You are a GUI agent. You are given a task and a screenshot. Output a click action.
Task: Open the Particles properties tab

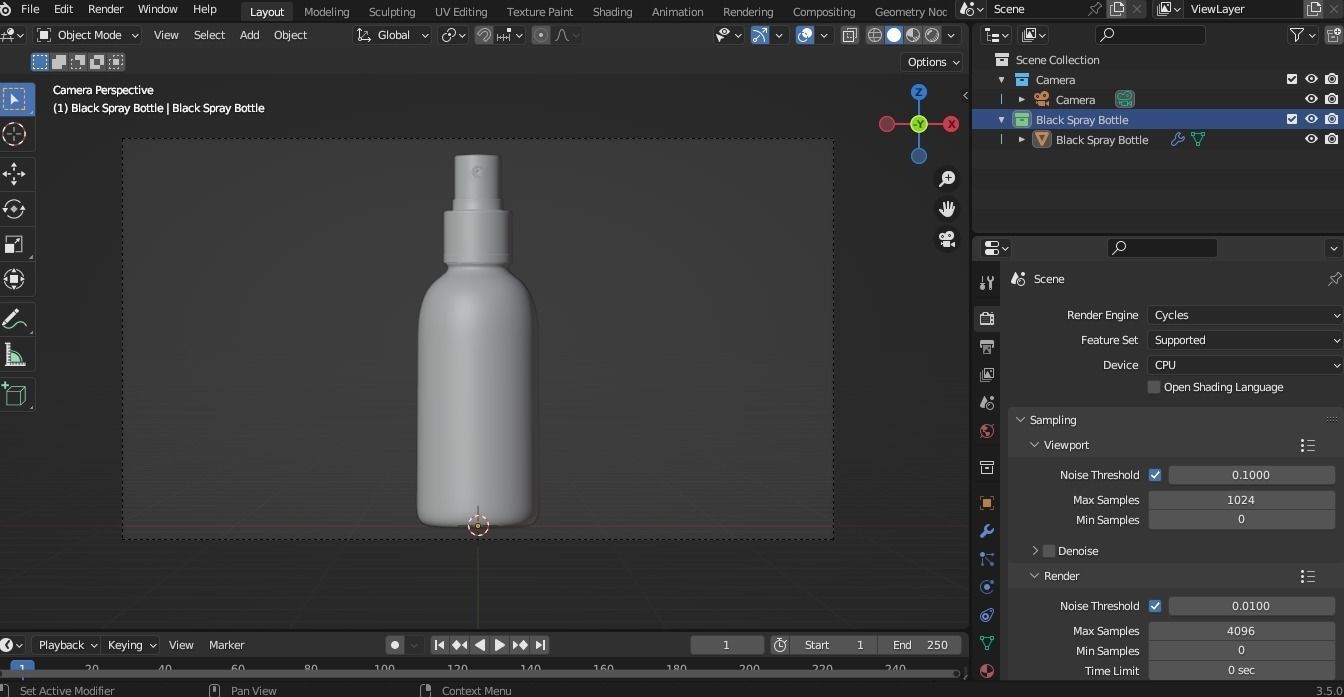987,559
